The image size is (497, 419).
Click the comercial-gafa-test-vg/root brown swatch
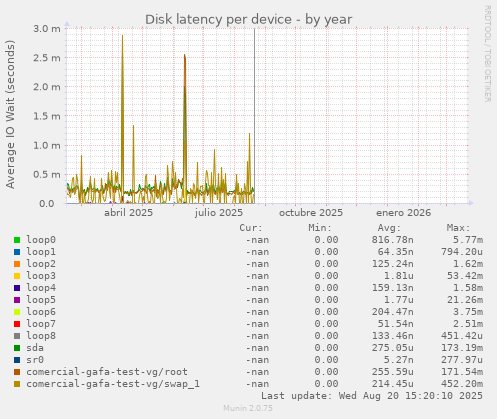17,372
